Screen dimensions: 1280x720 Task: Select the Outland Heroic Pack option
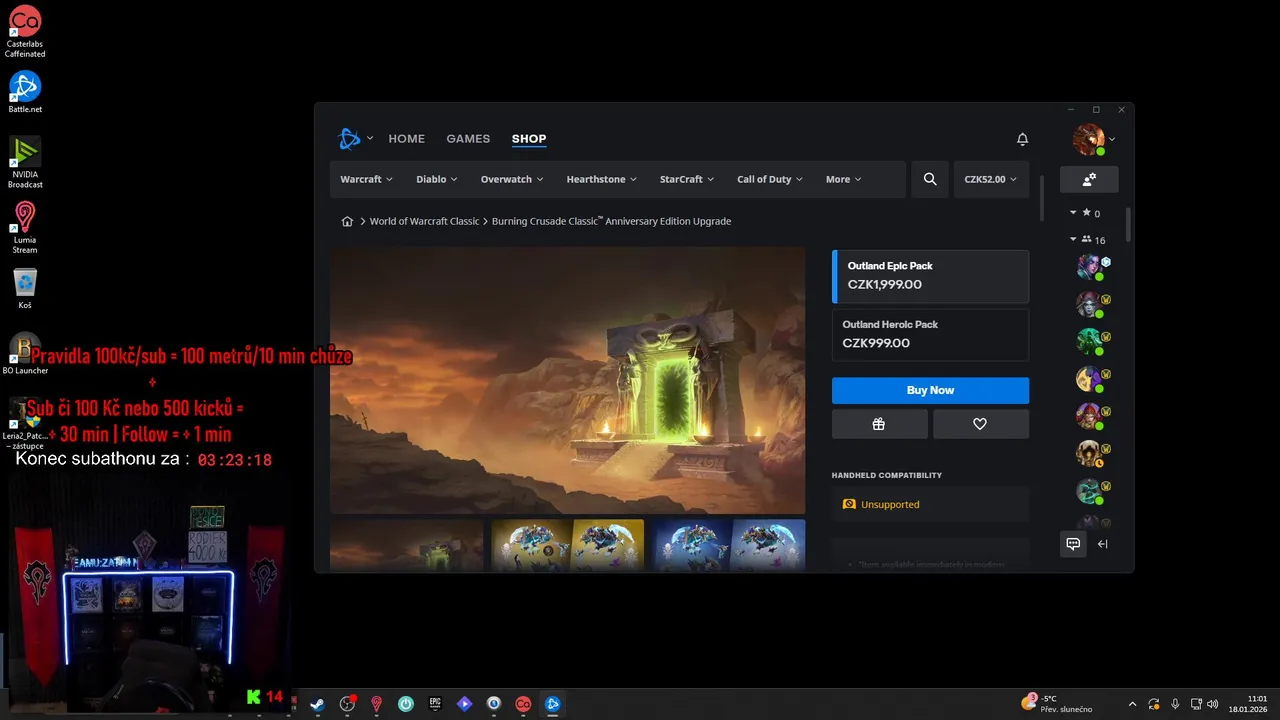click(x=930, y=334)
